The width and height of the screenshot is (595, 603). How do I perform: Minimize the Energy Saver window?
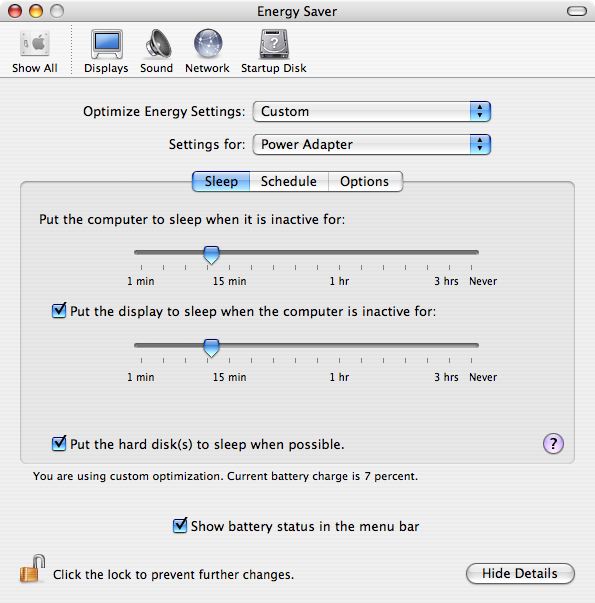tap(36, 11)
